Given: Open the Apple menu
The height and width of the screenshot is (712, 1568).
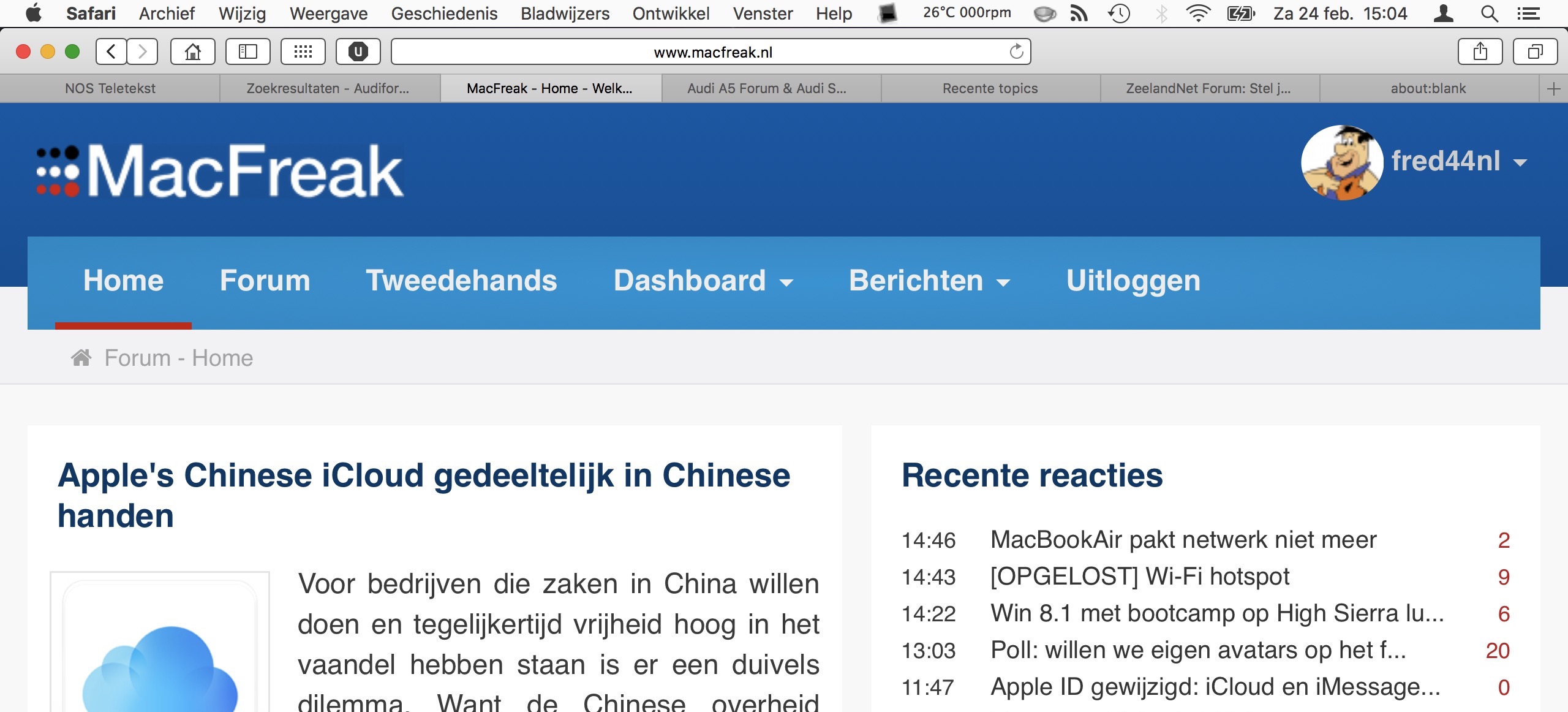Looking at the screenshot, I should [34, 13].
